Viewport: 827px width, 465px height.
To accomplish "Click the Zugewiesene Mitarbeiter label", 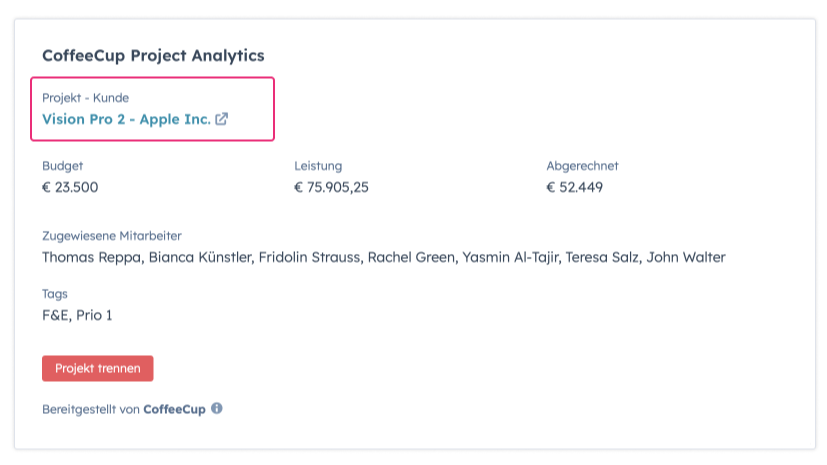I will [111, 236].
